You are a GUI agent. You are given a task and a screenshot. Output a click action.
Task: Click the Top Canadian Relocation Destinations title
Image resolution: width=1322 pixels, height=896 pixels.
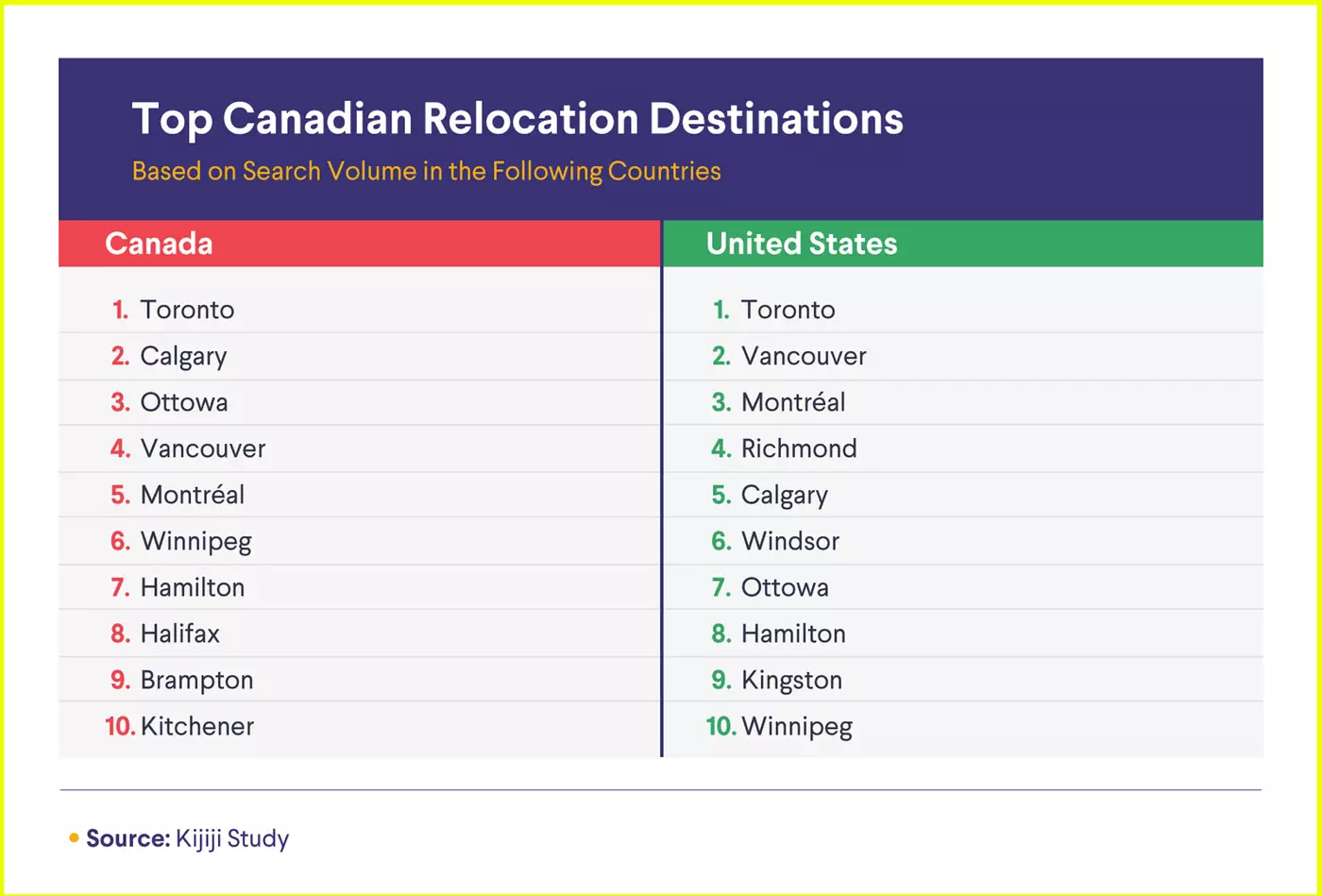coord(517,120)
